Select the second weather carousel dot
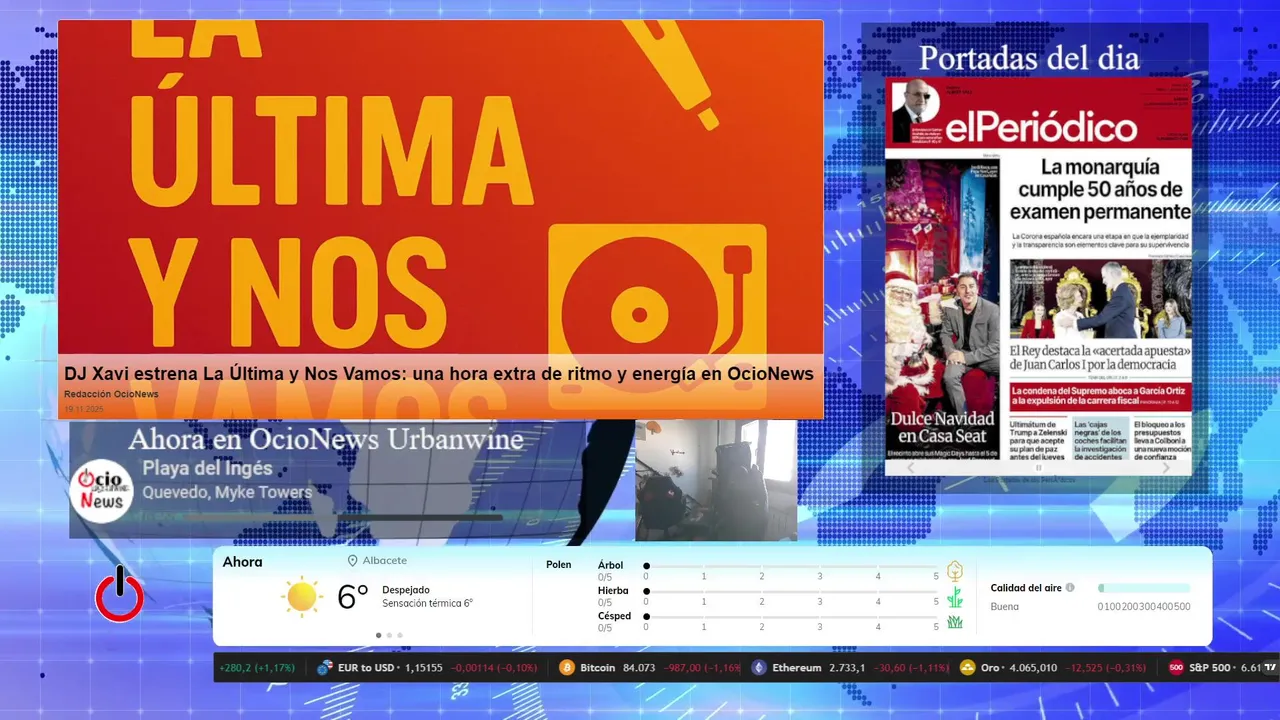This screenshot has height=720, width=1280. tap(389, 635)
